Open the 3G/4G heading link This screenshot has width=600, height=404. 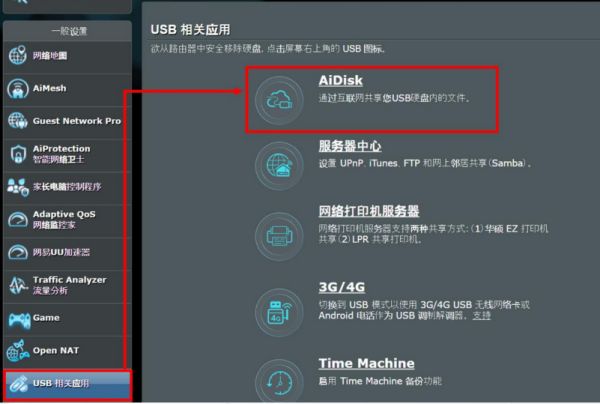click(x=341, y=287)
